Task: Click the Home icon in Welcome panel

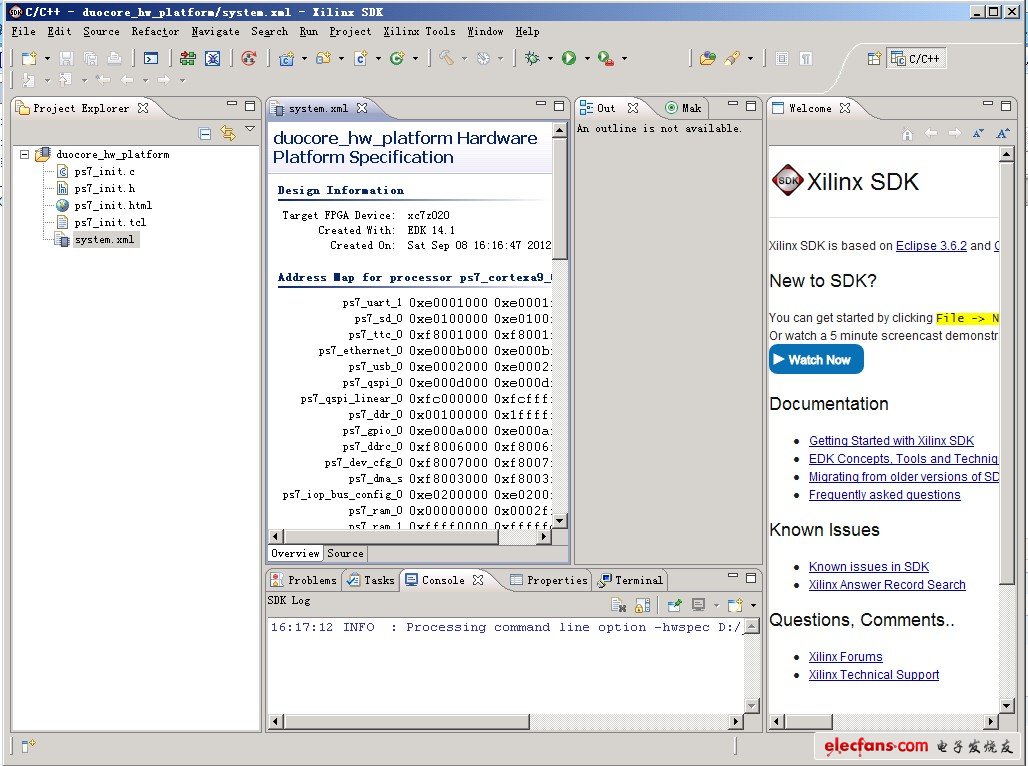Action: tap(907, 134)
